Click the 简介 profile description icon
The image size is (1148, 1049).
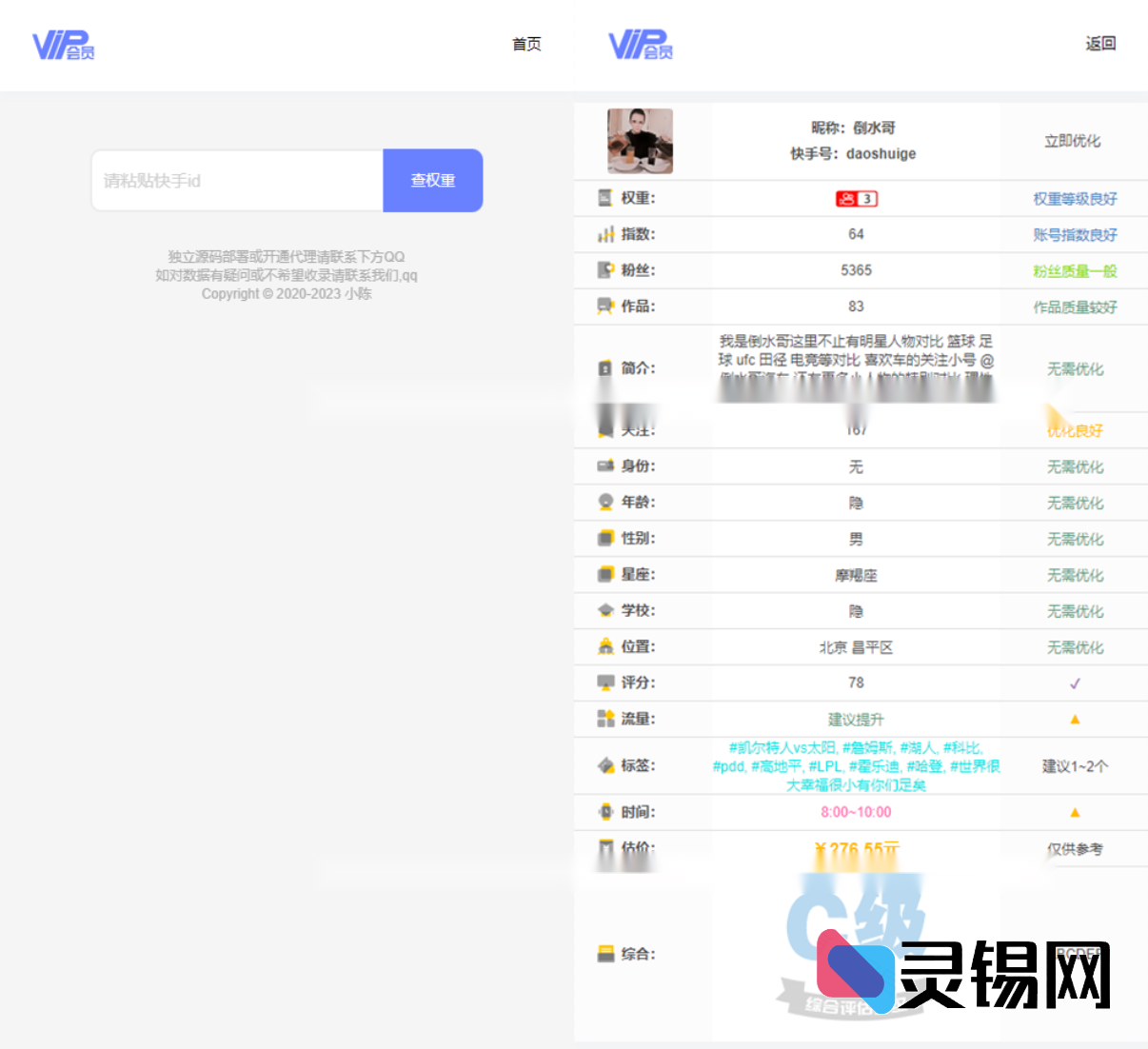[x=605, y=369]
